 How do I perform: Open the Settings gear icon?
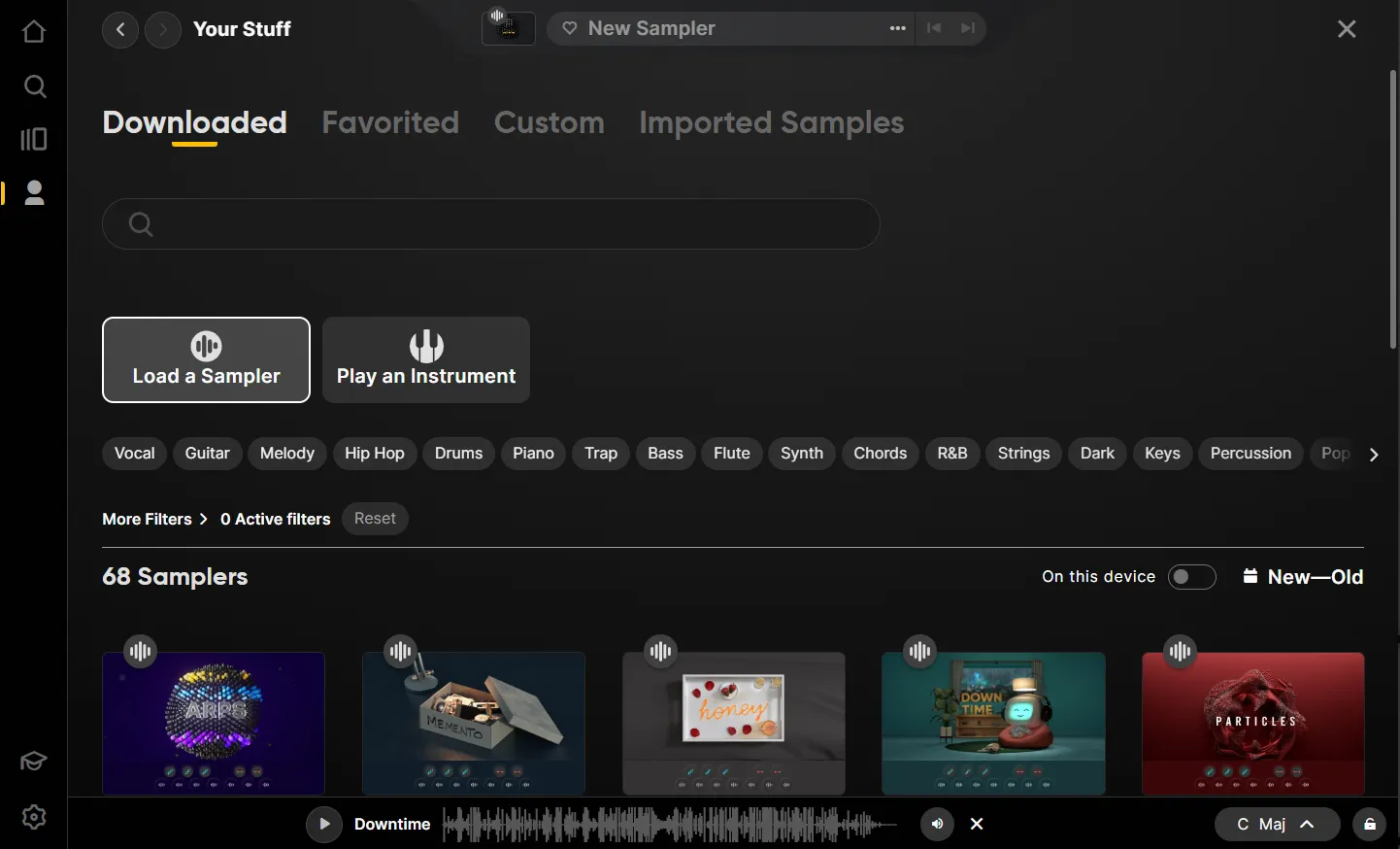click(34, 817)
